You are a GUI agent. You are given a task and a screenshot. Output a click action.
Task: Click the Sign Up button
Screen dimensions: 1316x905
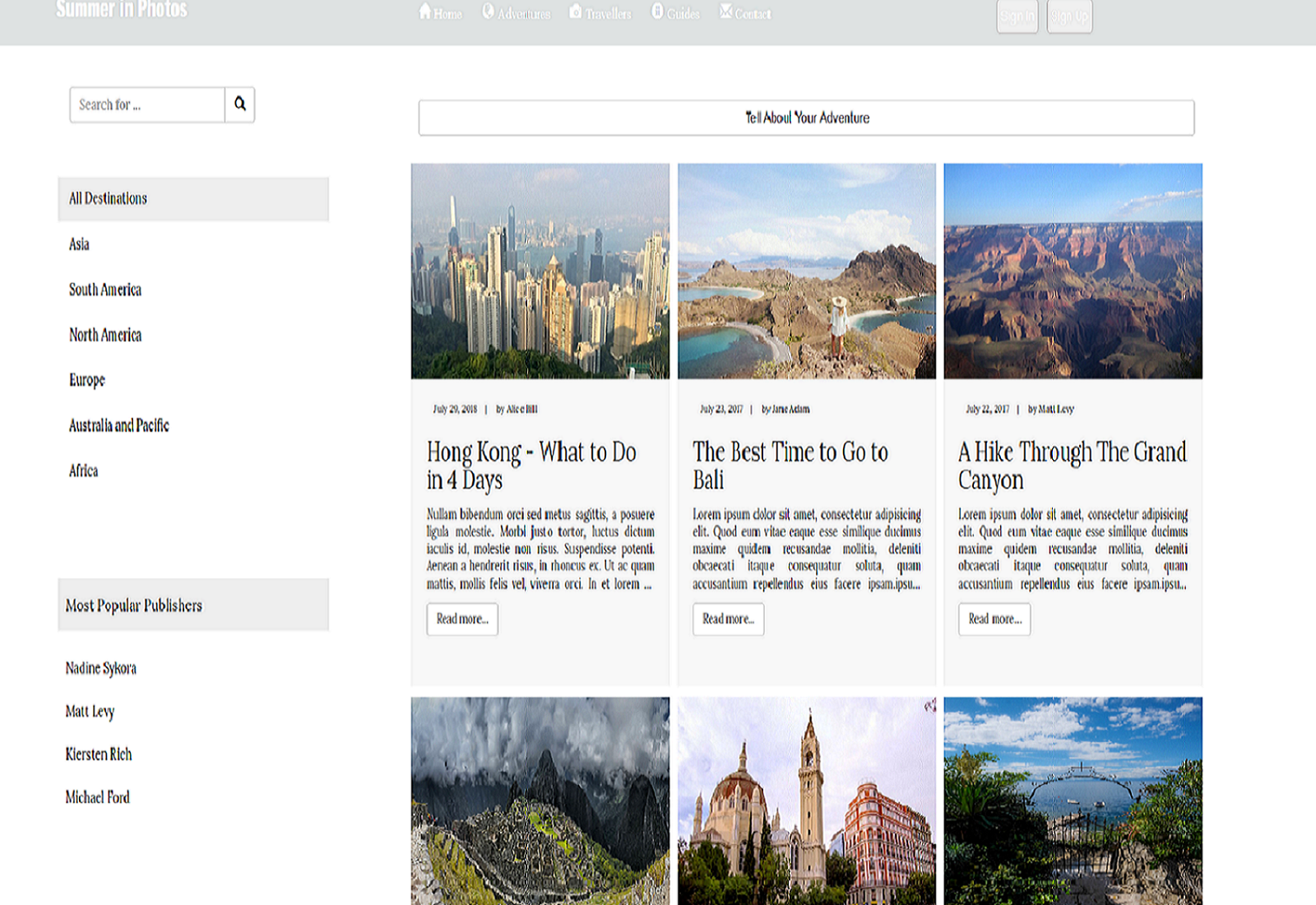pyautogui.click(x=1068, y=16)
